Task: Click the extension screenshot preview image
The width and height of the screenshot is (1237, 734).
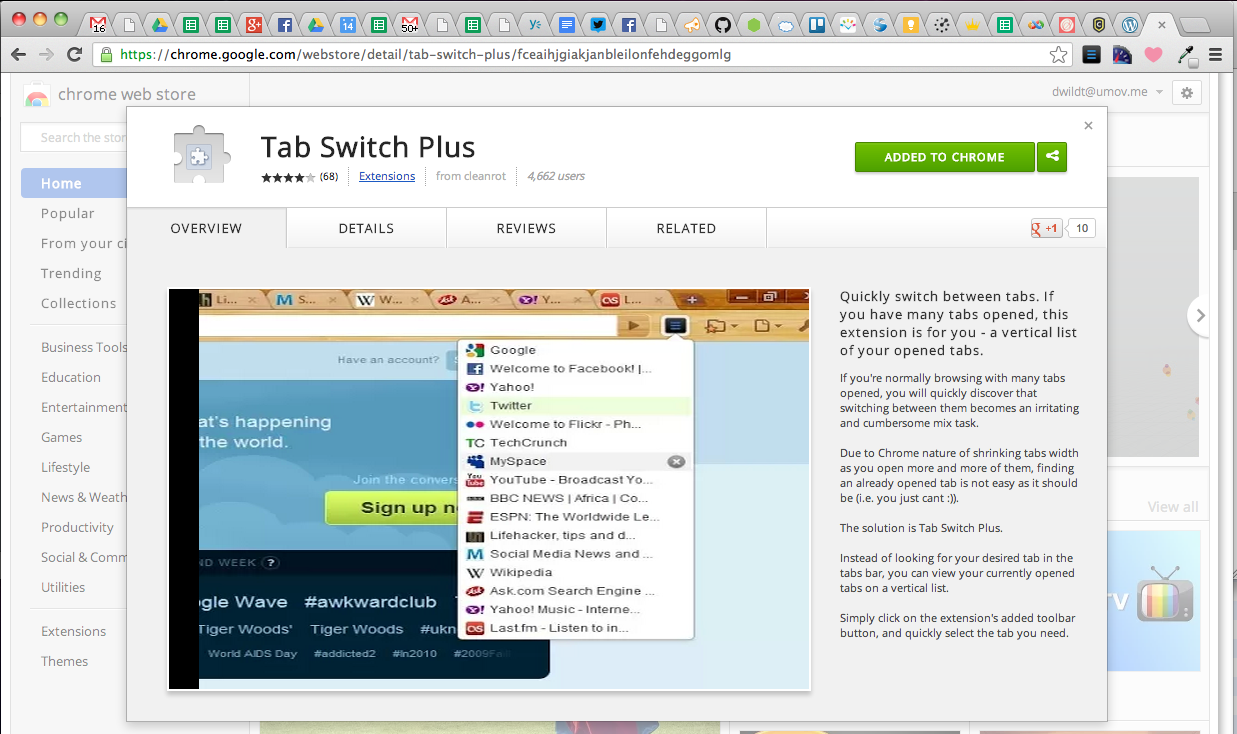Action: click(489, 489)
